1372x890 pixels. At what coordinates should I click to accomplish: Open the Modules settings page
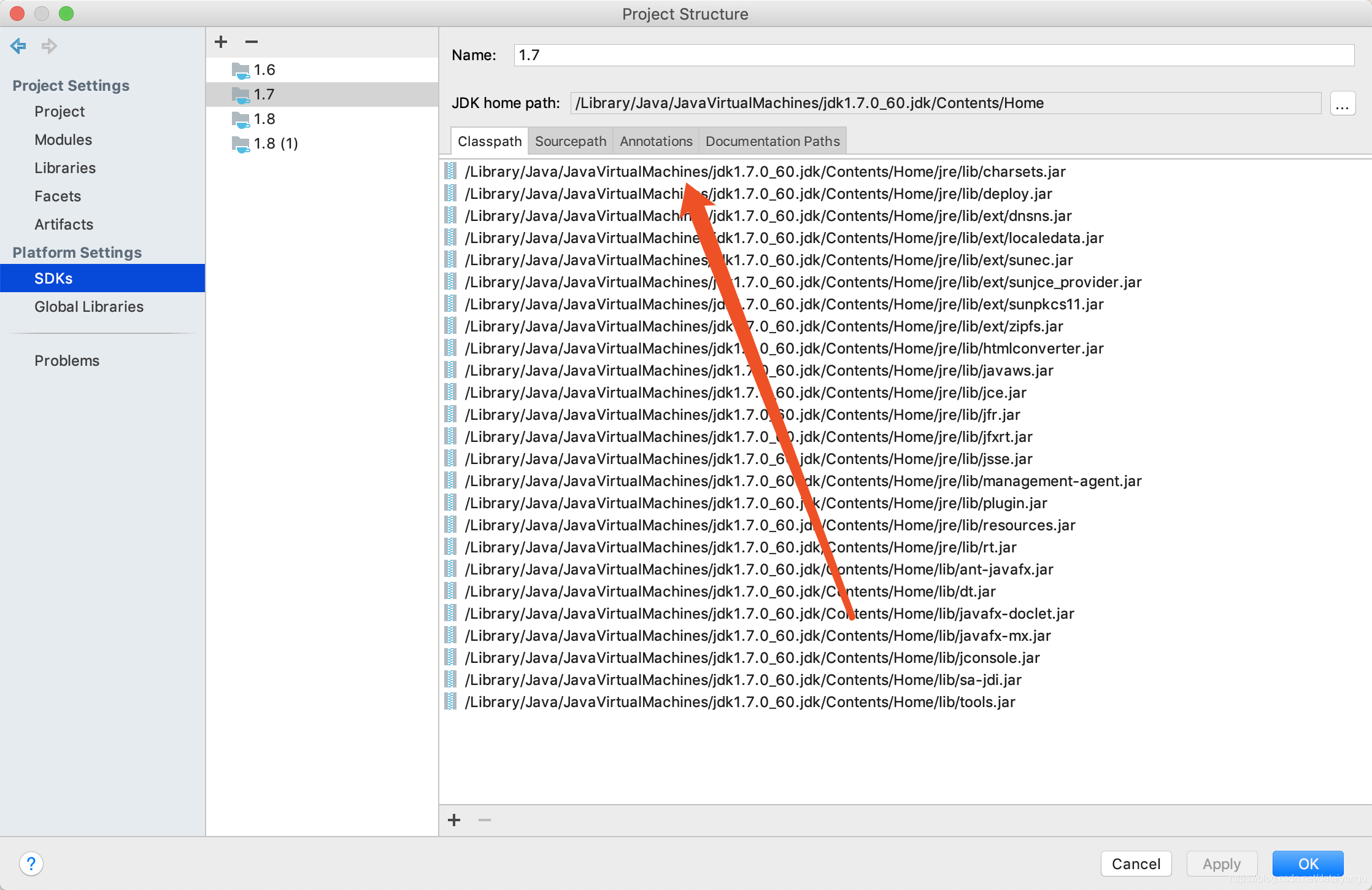(63, 140)
